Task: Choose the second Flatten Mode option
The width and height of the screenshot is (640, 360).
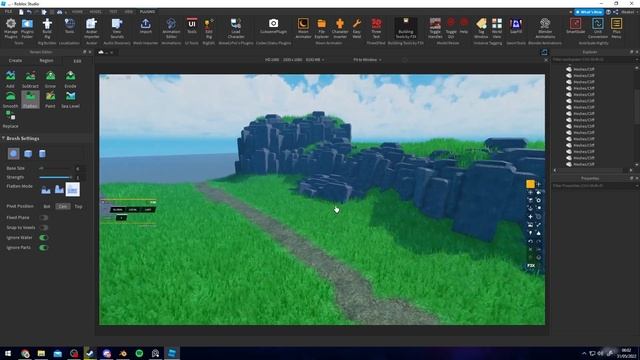Action: (x=59, y=189)
